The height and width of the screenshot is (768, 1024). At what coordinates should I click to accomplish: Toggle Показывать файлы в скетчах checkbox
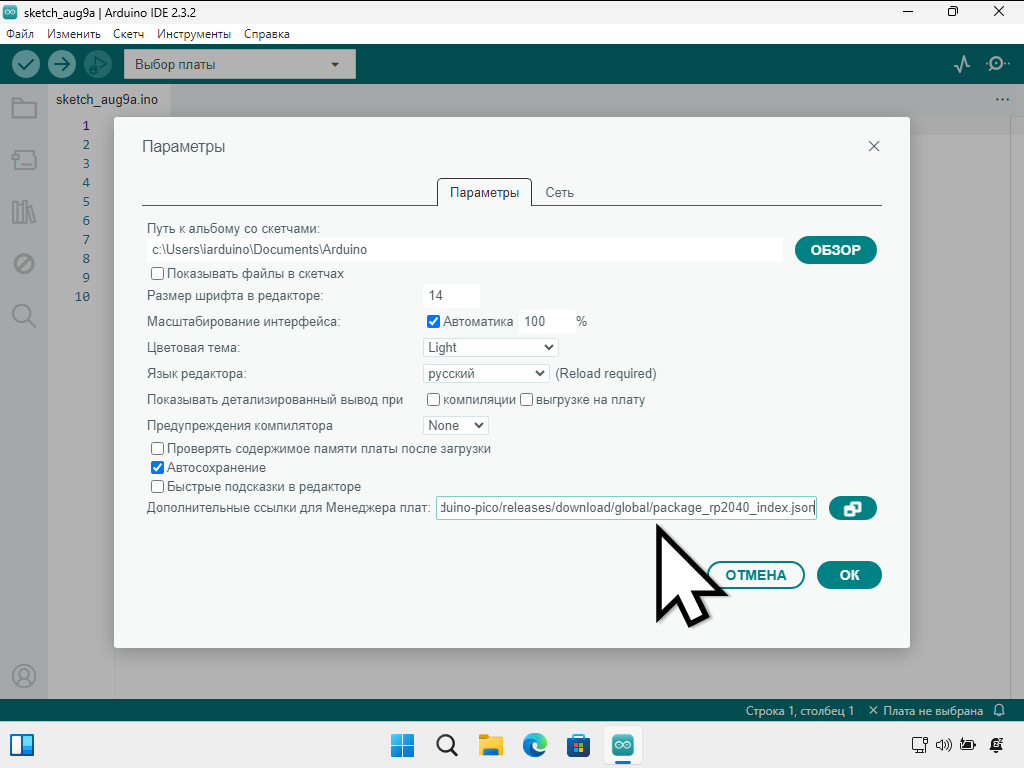coord(157,274)
